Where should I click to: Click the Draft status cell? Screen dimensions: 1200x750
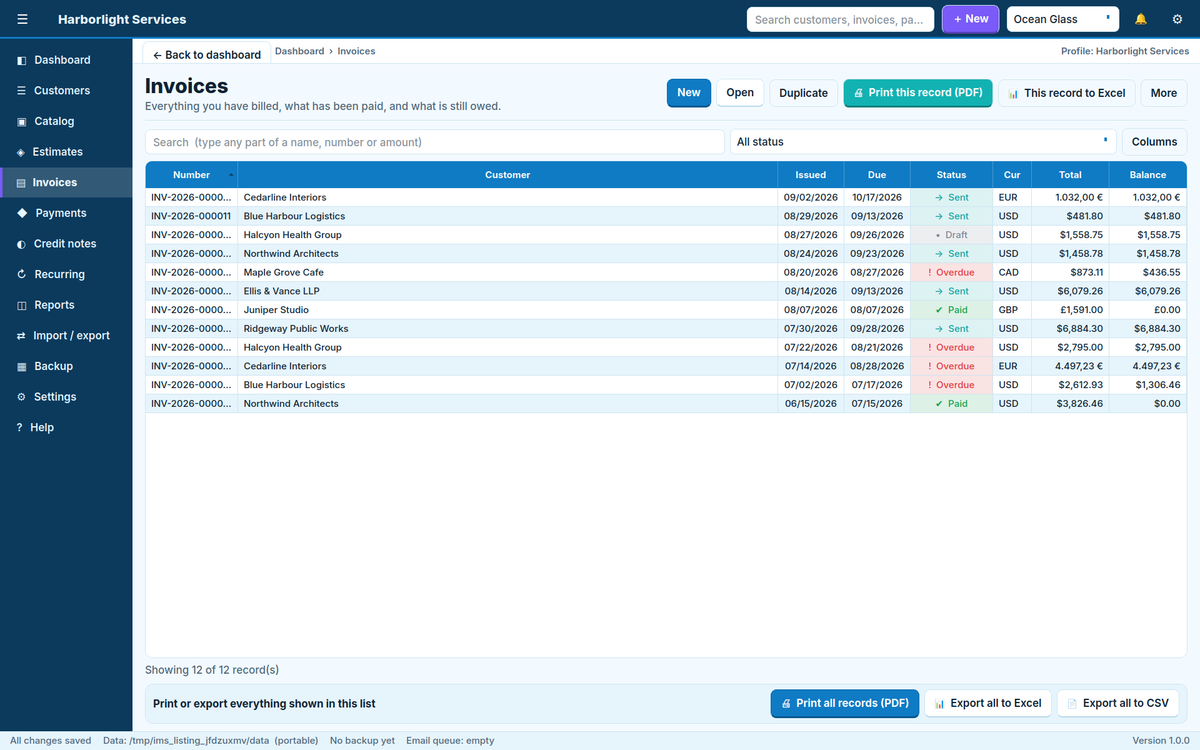(951, 235)
